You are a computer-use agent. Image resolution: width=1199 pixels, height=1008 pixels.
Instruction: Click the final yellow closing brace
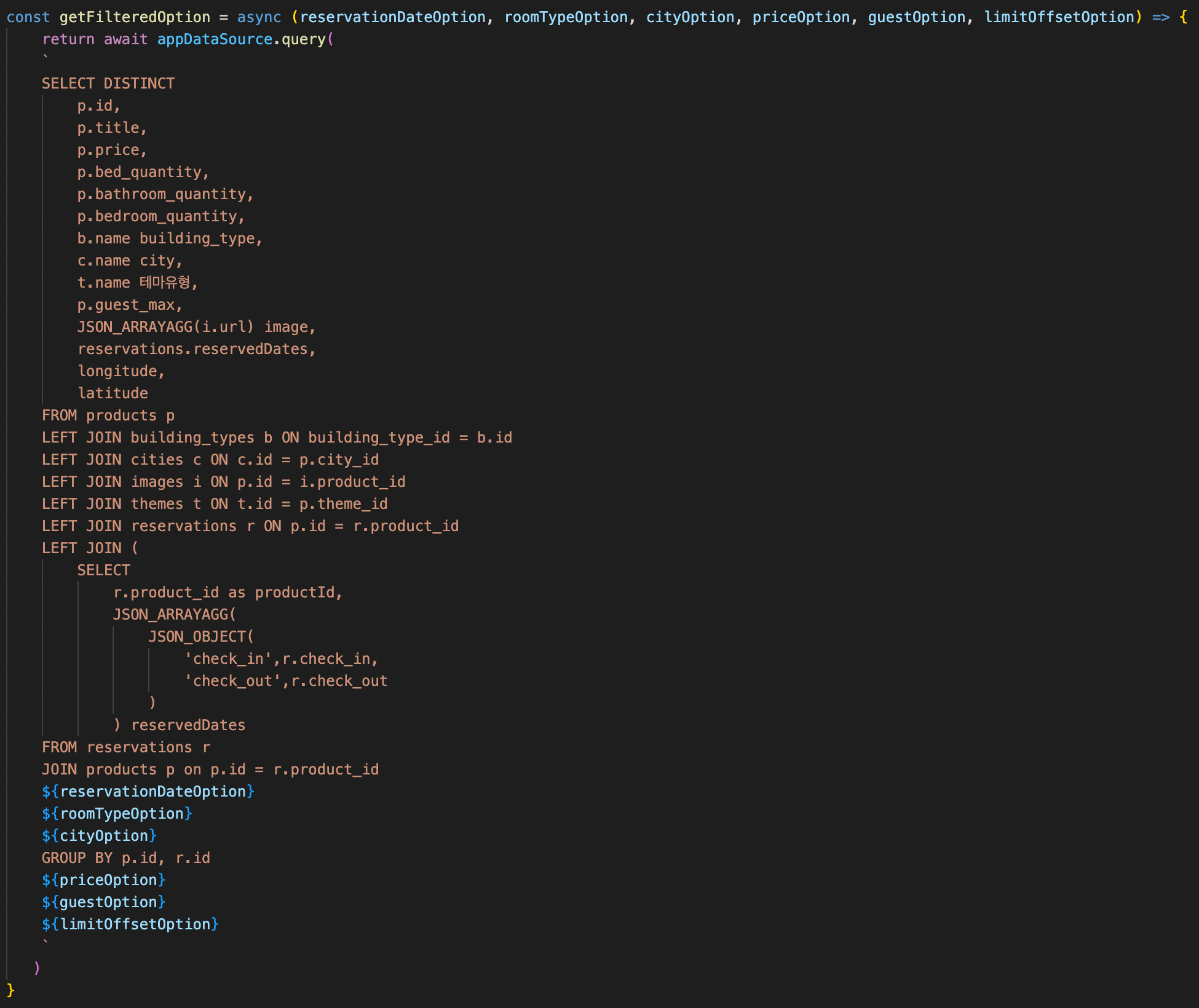[x=10, y=990]
